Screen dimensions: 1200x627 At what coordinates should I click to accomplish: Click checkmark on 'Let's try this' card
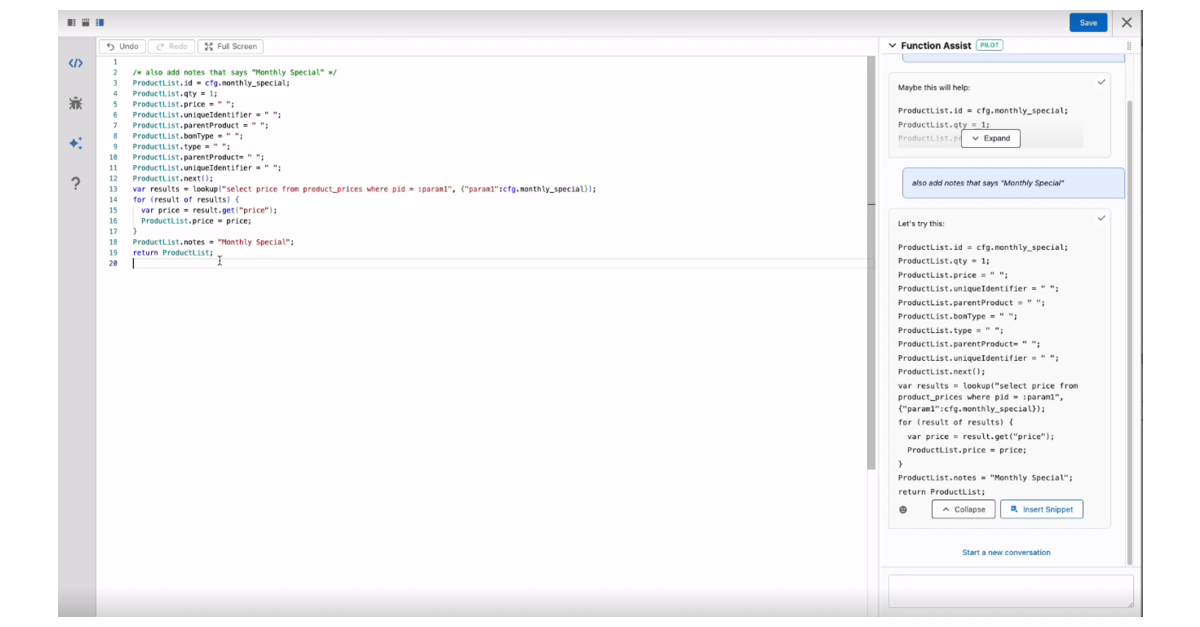[x=1101, y=218]
